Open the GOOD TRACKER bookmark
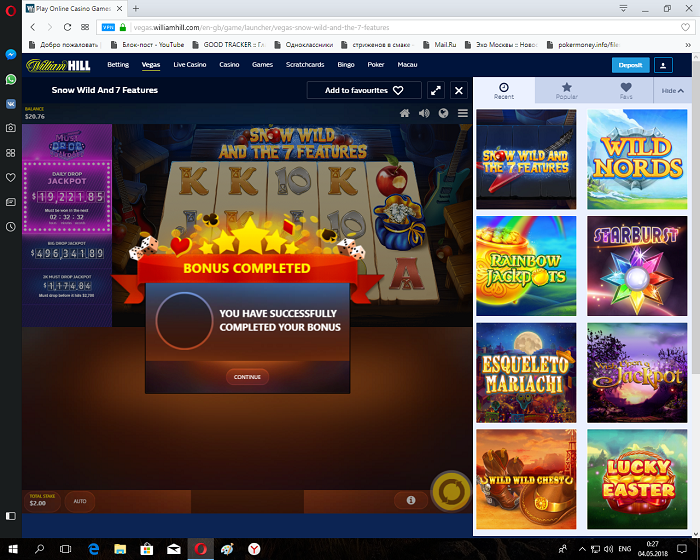700x560 pixels. pos(229,45)
